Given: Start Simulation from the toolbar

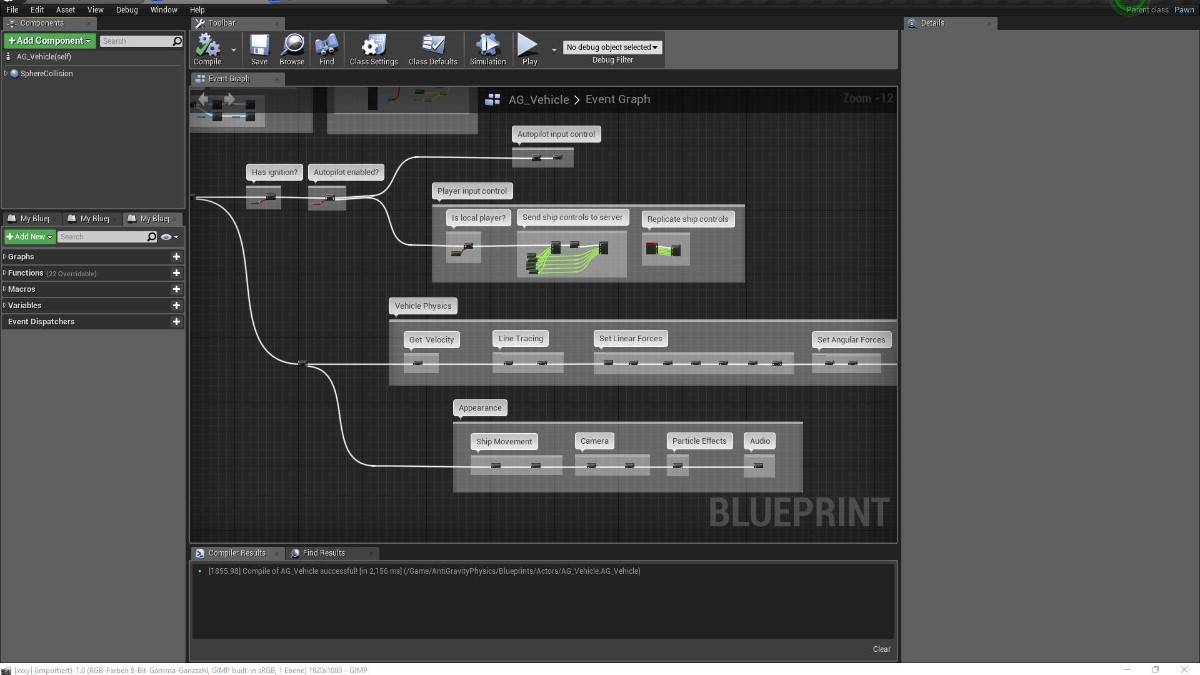Looking at the screenshot, I should (x=488, y=48).
